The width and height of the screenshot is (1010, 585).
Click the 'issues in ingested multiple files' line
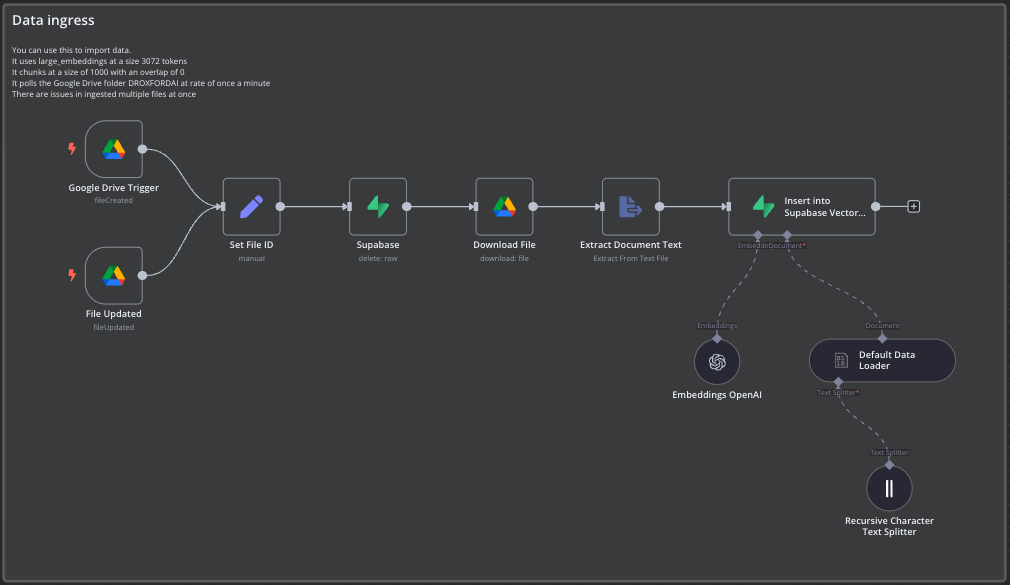[x=104, y=93]
